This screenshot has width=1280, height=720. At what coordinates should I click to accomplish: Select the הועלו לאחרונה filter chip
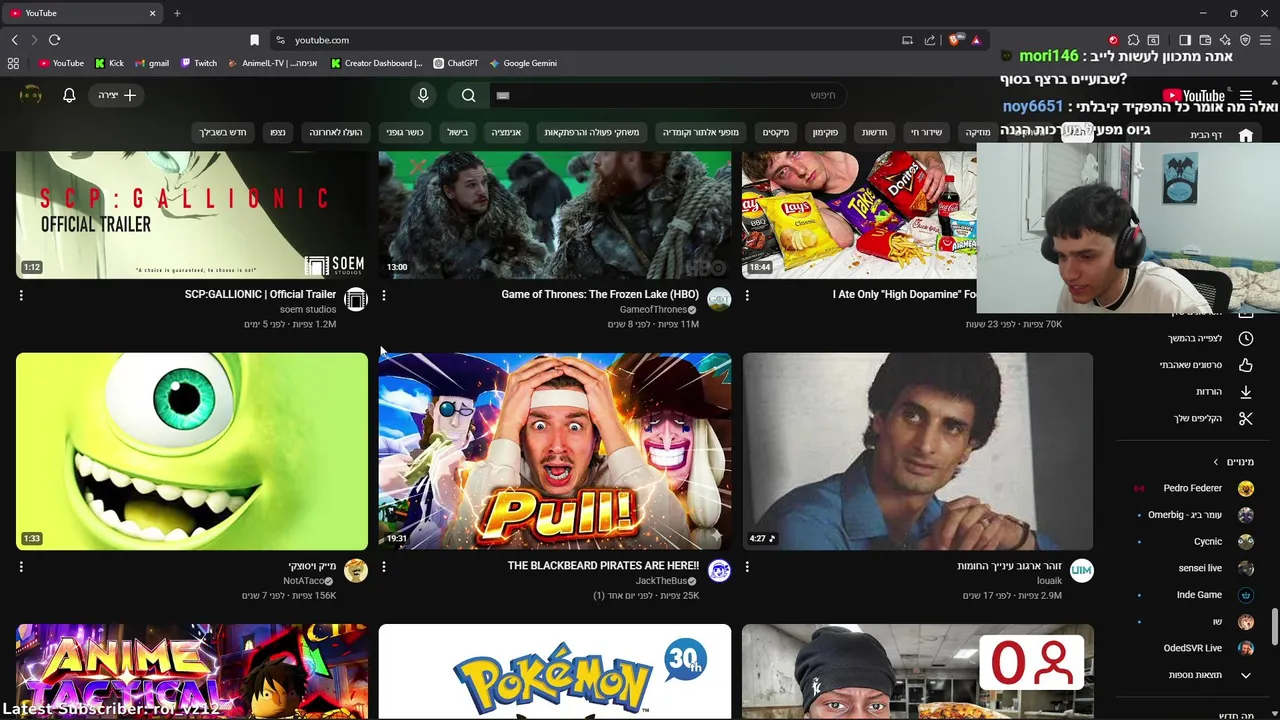click(x=335, y=132)
